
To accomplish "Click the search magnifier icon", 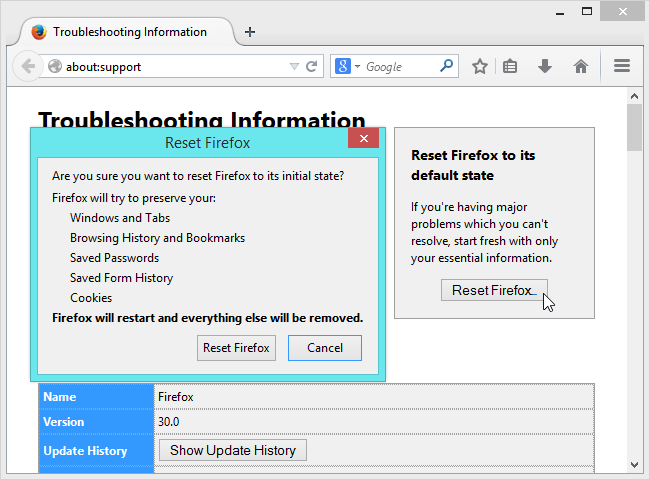I will (447, 67).
